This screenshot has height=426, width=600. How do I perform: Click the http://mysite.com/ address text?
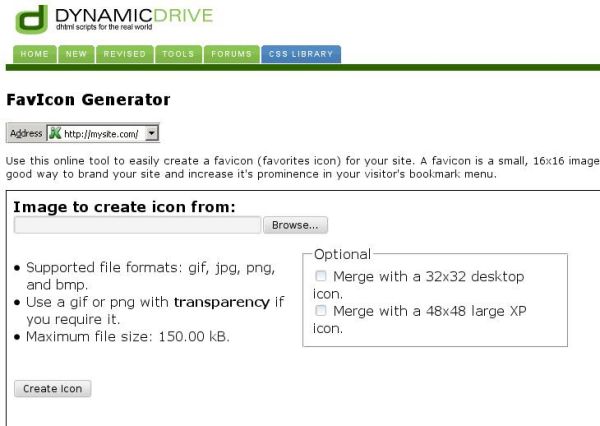click(x=101, y=134)
